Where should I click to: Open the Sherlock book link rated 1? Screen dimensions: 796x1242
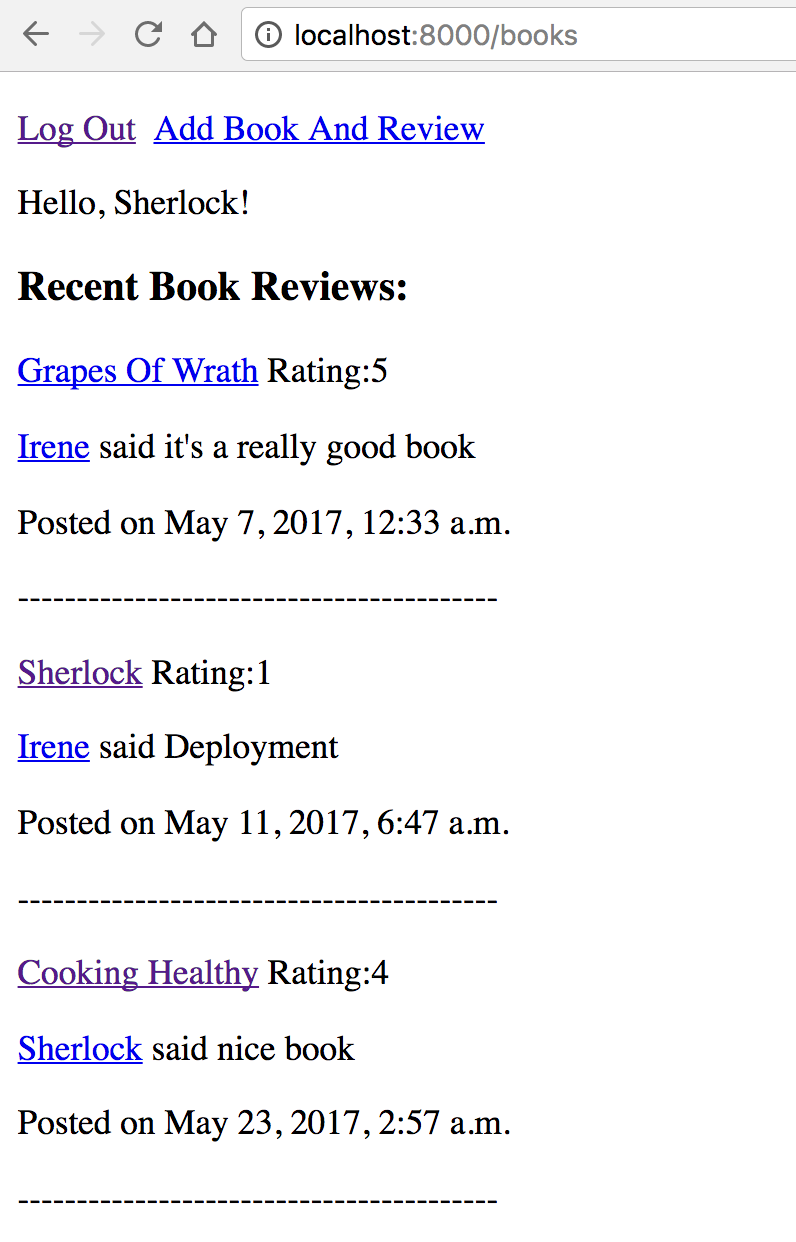point(80,673)
